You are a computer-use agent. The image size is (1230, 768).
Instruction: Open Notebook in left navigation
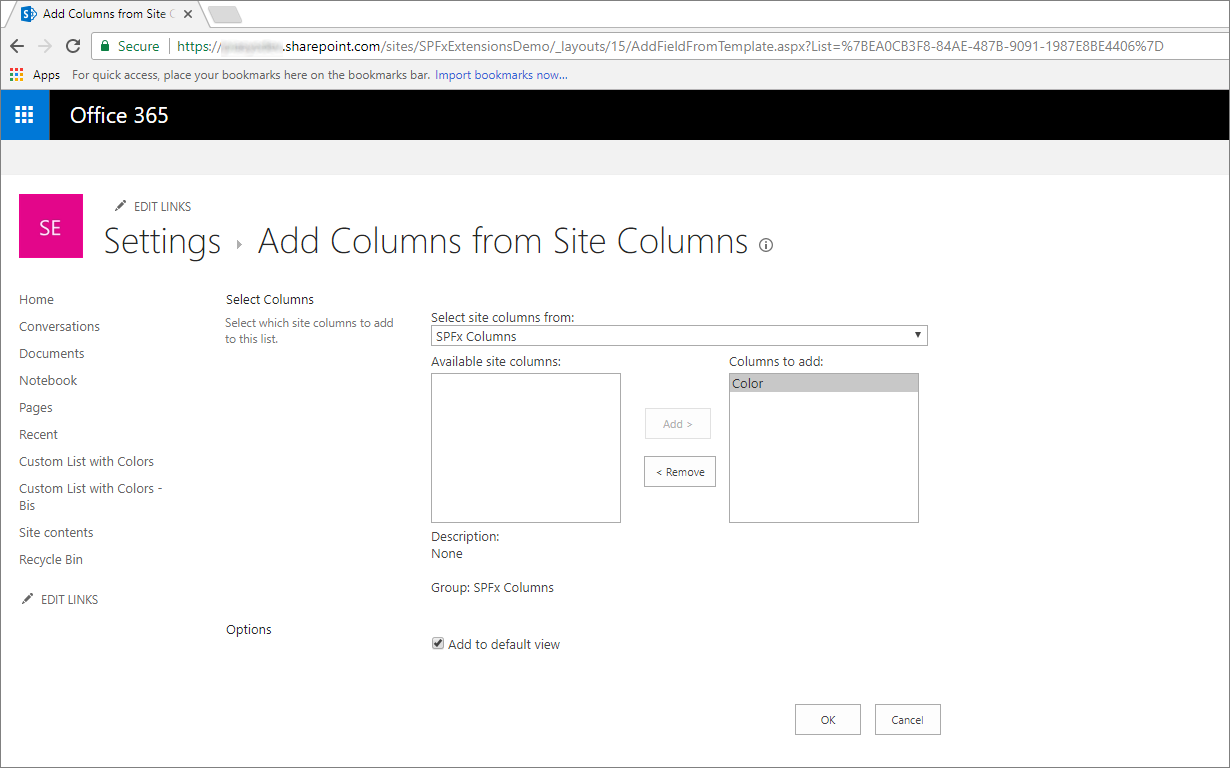click(48, 380)
